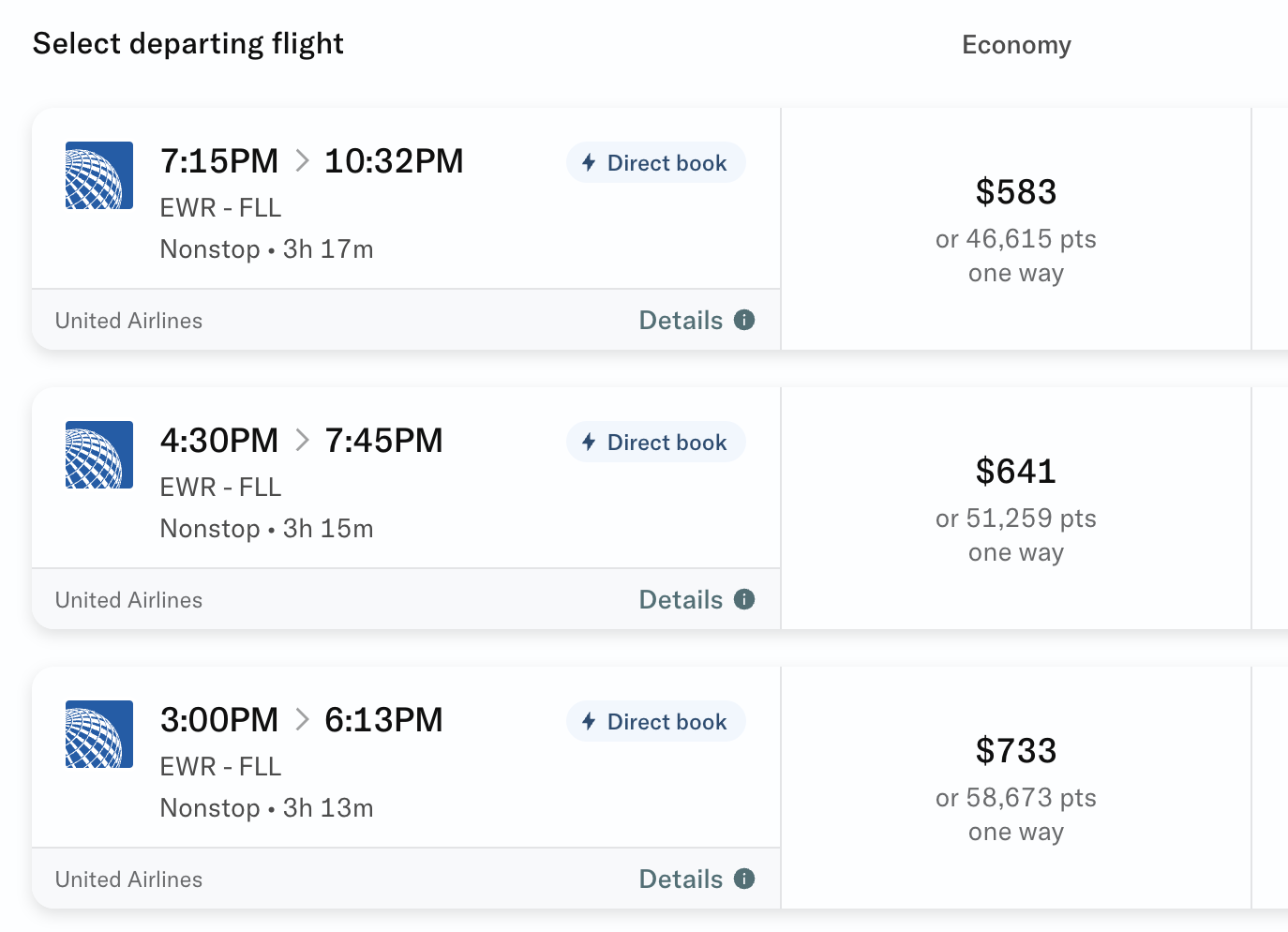1288x932 pixels.
Task: Click United logo on 7:15PM flight
Action: click(x=99, y=175)
